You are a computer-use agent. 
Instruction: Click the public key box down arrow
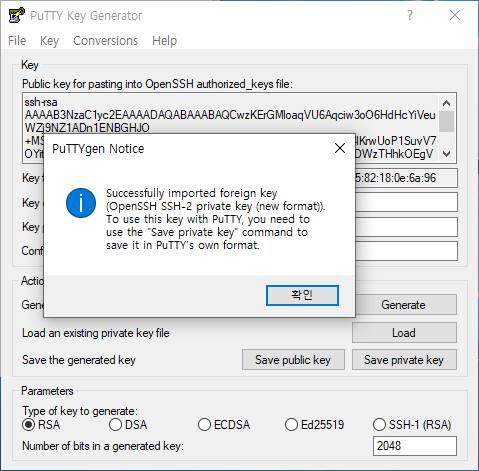446,154
